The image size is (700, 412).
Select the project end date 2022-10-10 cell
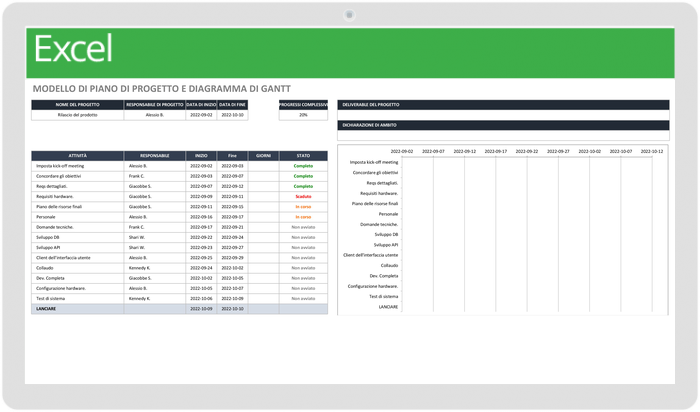click(x=232, y=115)
